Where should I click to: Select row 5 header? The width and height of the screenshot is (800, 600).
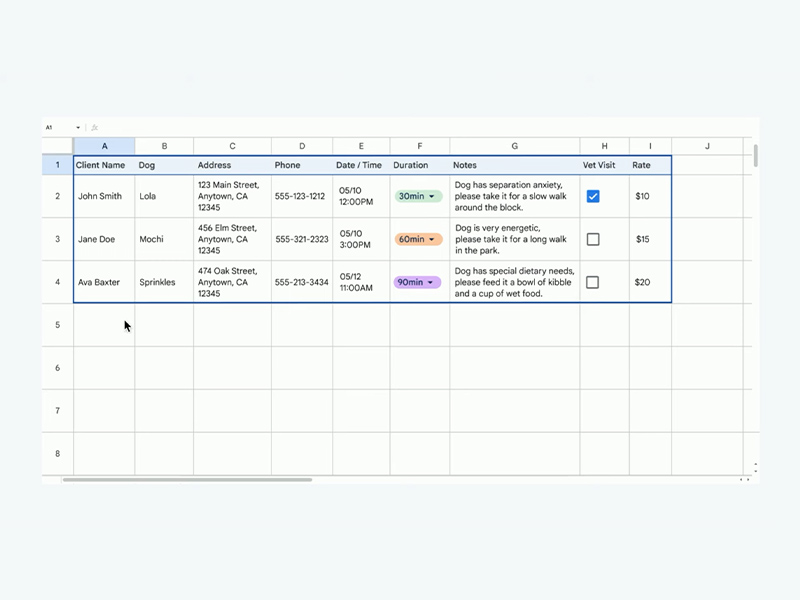tap(58, 325)
